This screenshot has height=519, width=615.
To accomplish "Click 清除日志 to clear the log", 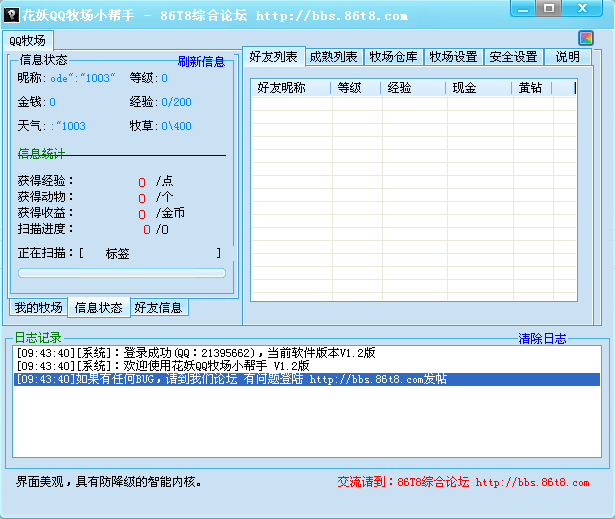I will 542,339.
